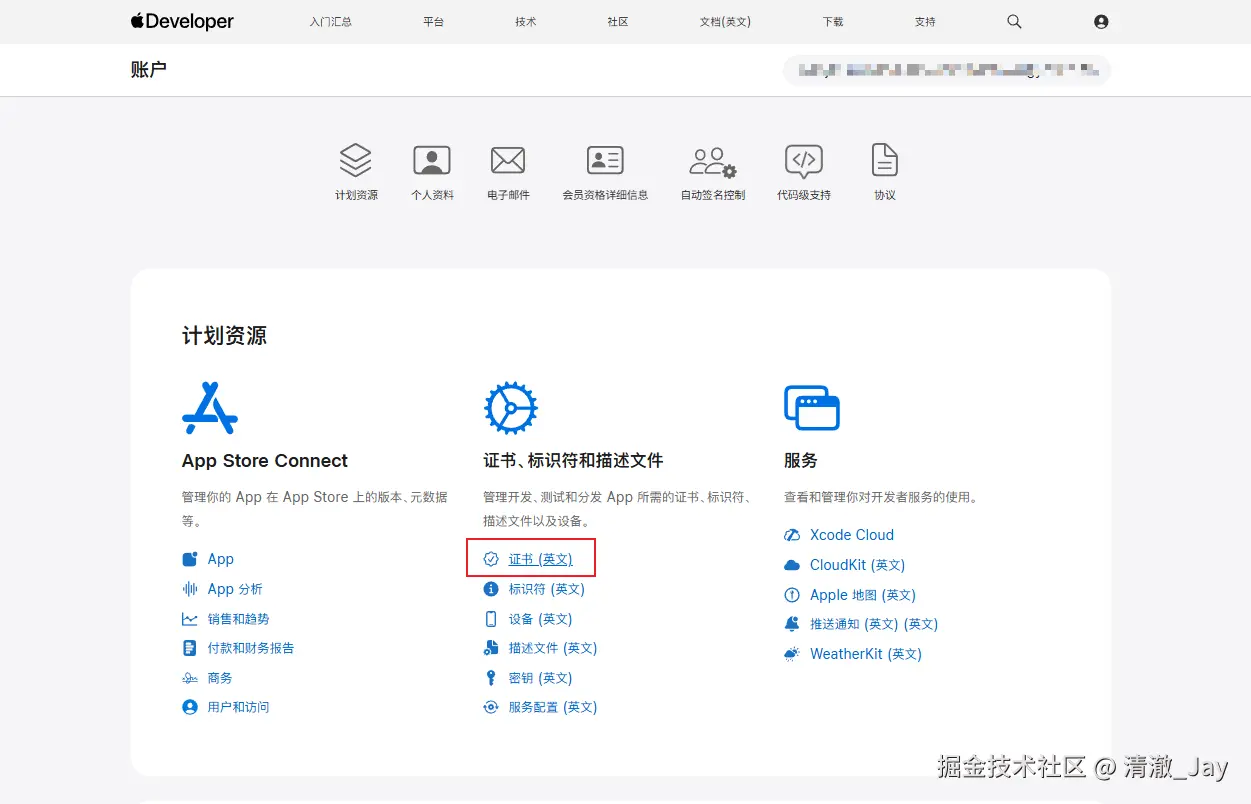Click the 推送通知 bell icon
1251x804 pixels.
[792, 624]
